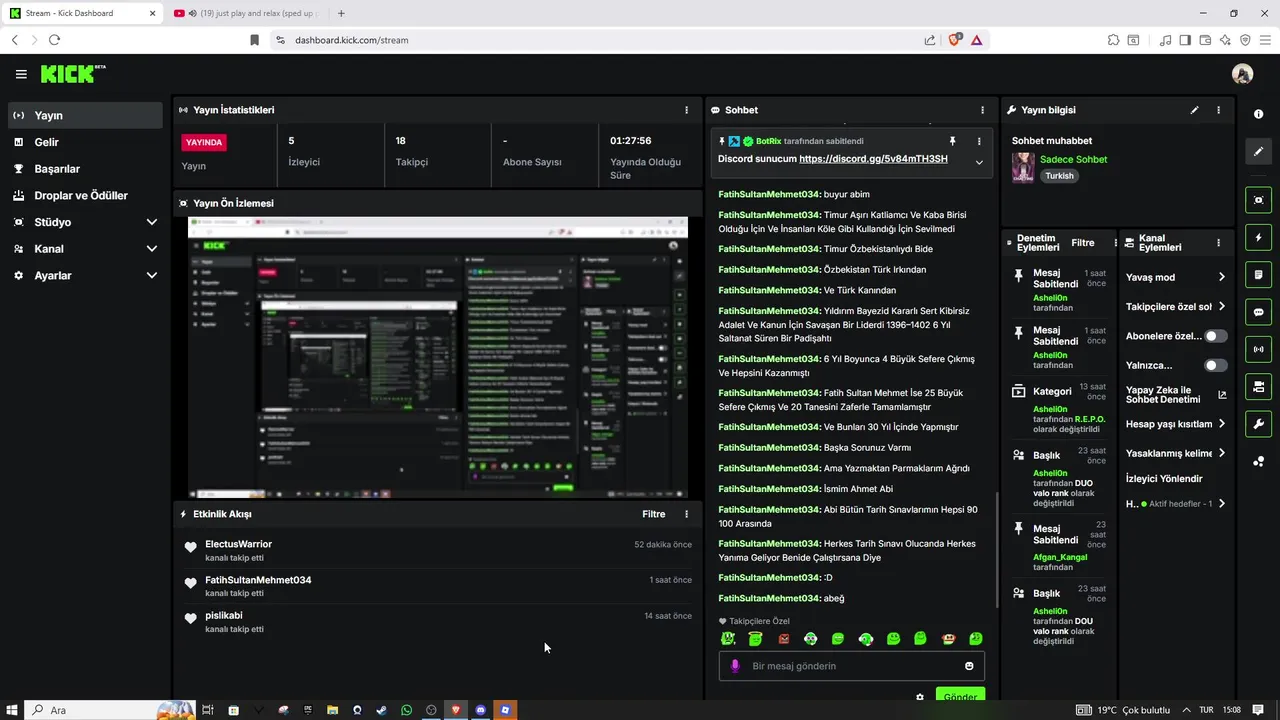Viewport: 1280px width, 720px height.
Task: Click the browser address bar URL
Action: [351, 40]
